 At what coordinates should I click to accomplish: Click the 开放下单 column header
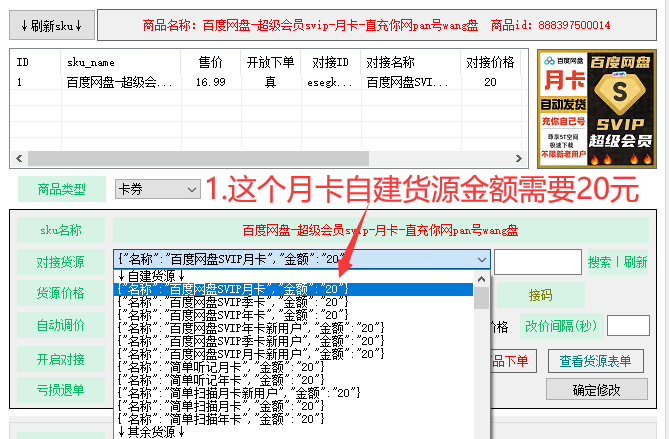point(271,62)
